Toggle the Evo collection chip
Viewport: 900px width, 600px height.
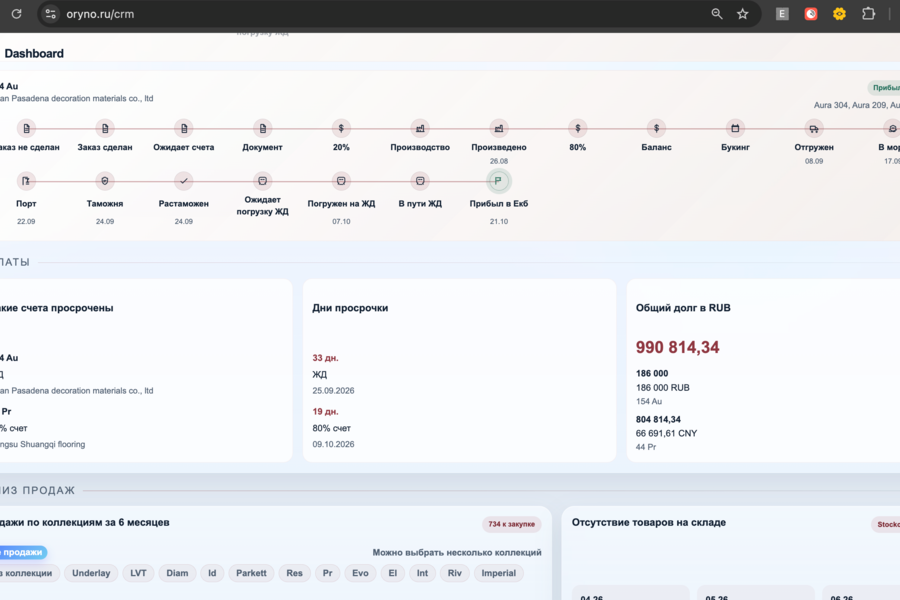(x=360, y=573)
